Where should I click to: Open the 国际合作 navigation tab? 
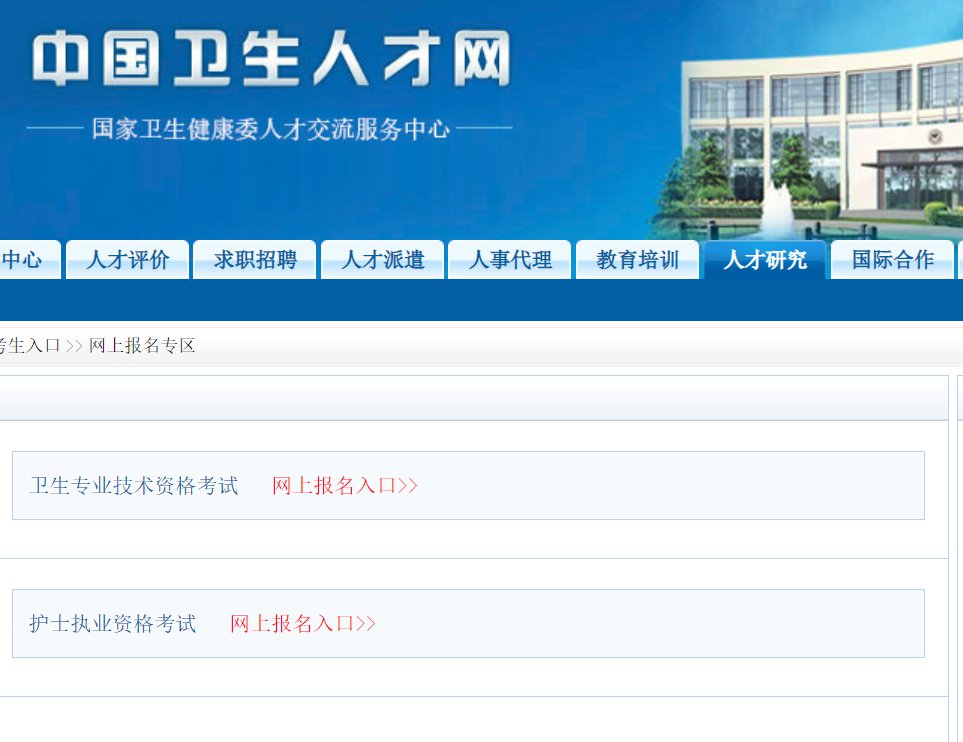(892, 260)
